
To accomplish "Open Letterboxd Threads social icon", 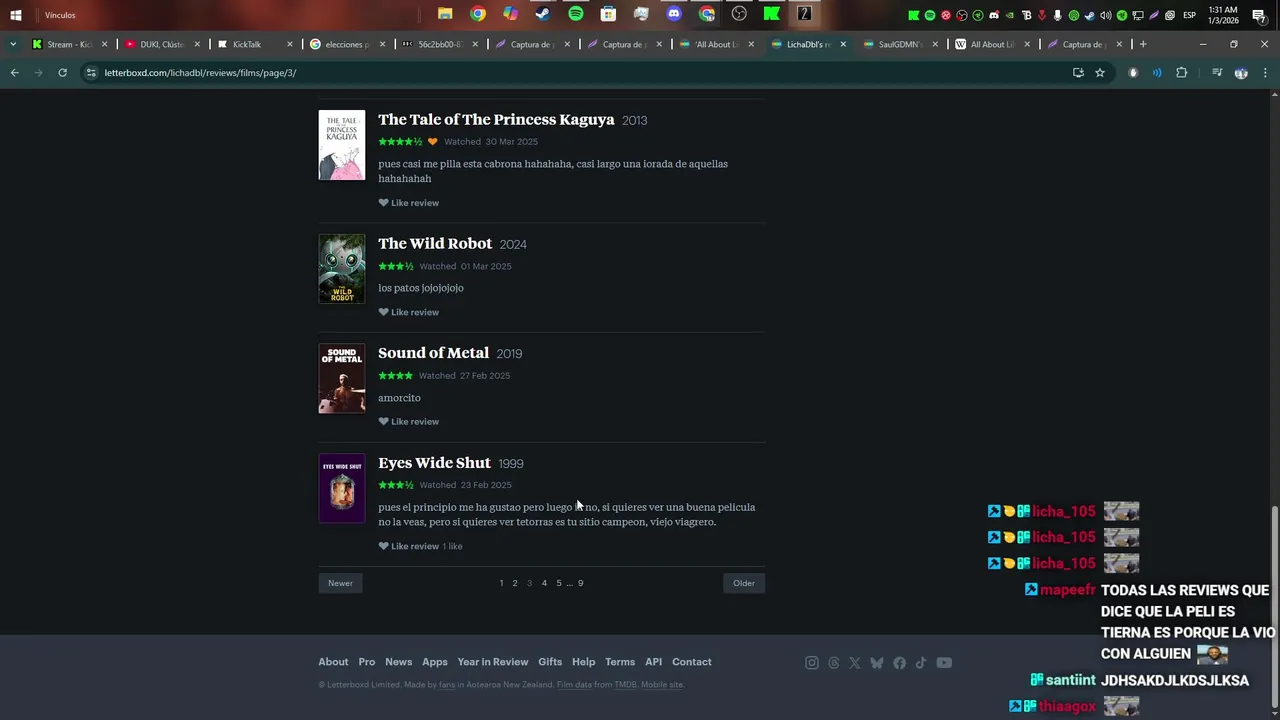I will point(834,663).
